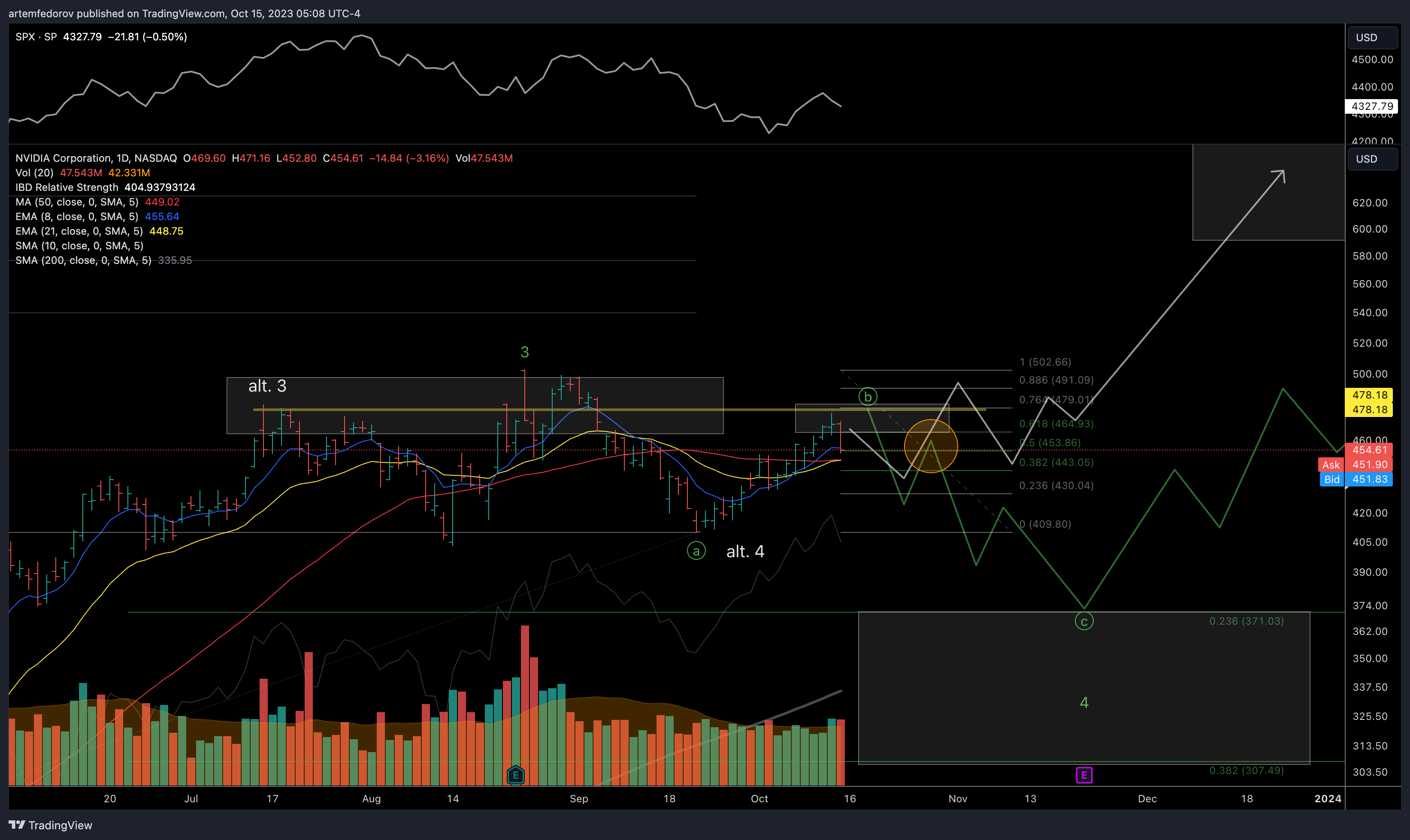Click Fibonacci level 0.618 (464.93)

pos(1056,423)
